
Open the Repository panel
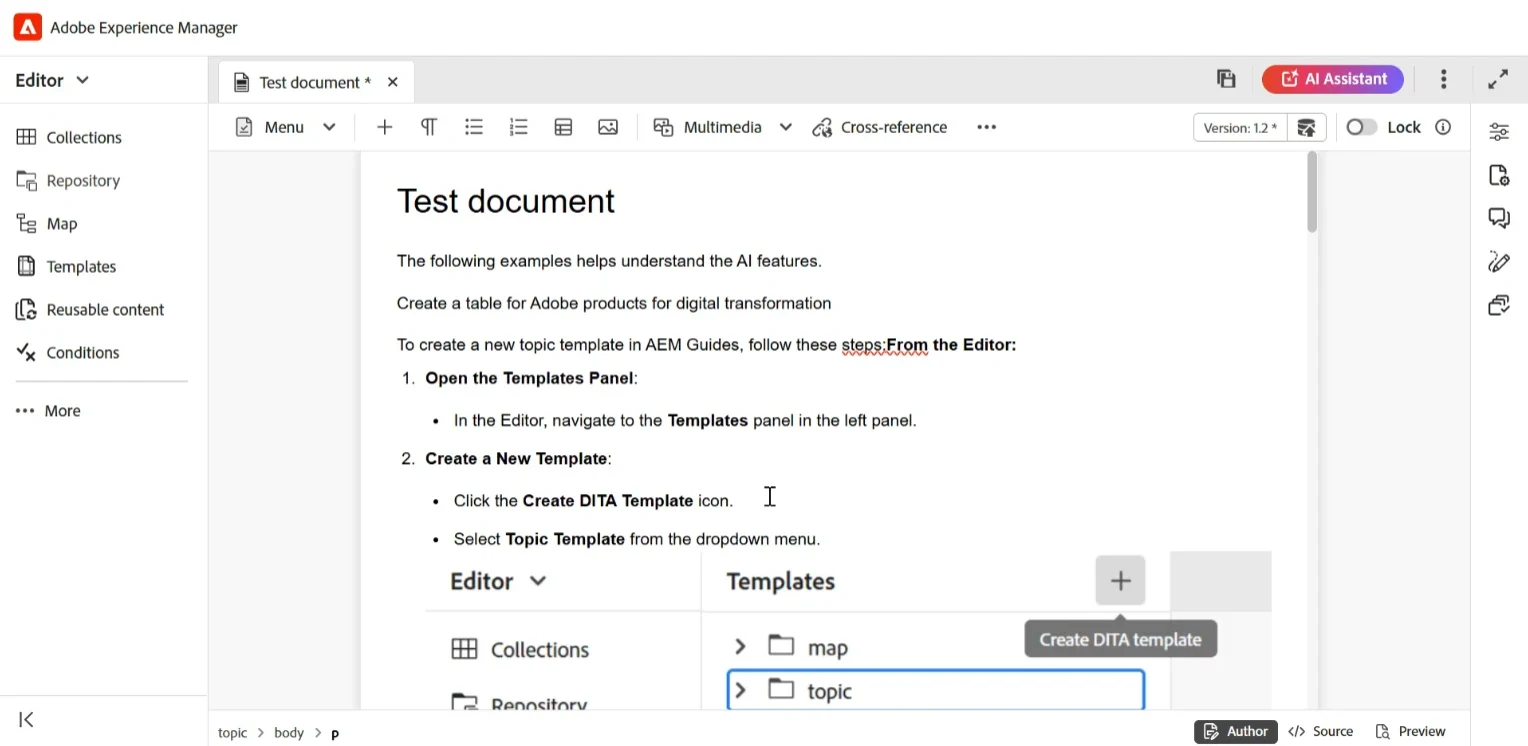point(68,180)
